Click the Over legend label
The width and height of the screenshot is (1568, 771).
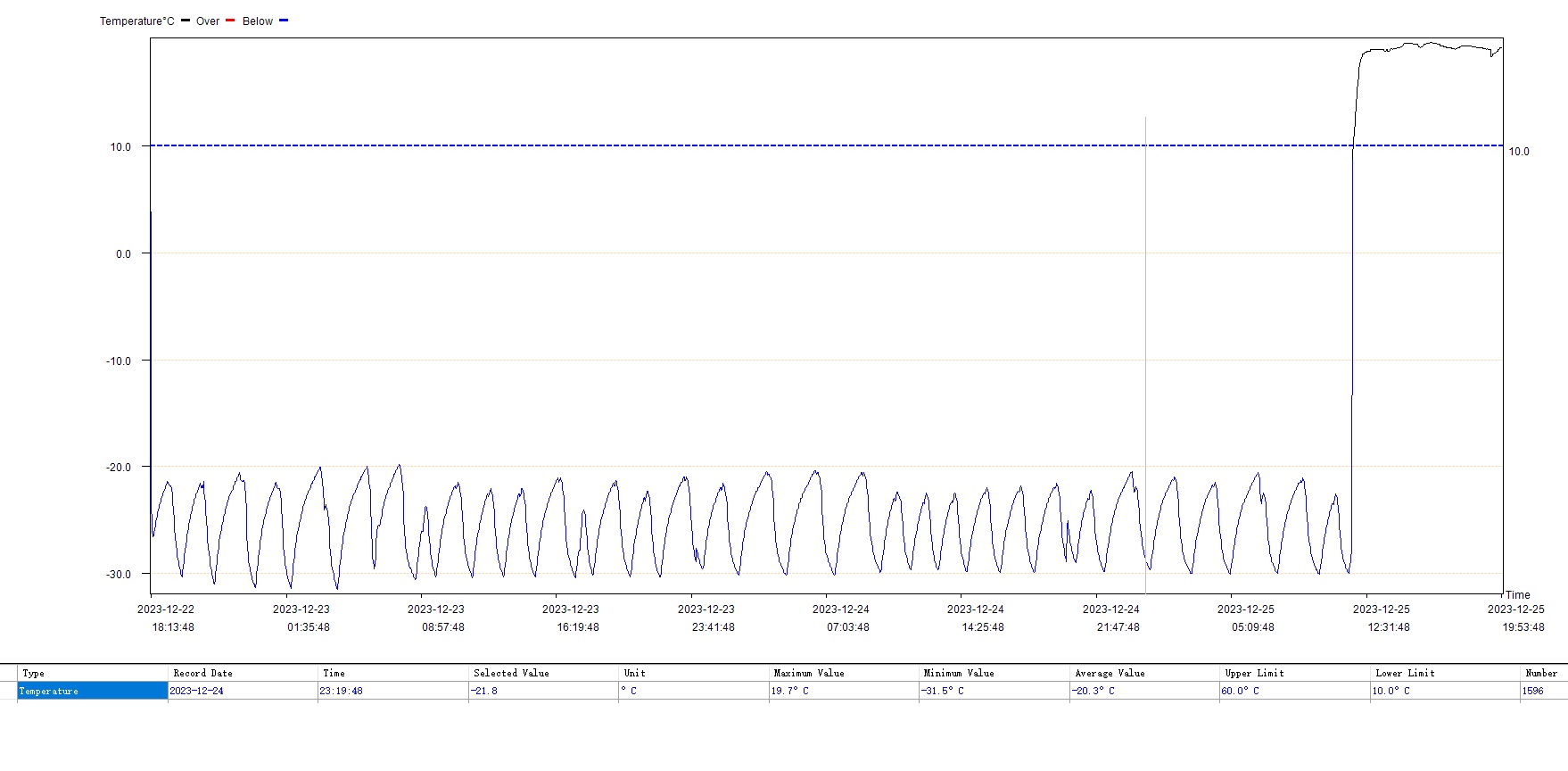208,21
